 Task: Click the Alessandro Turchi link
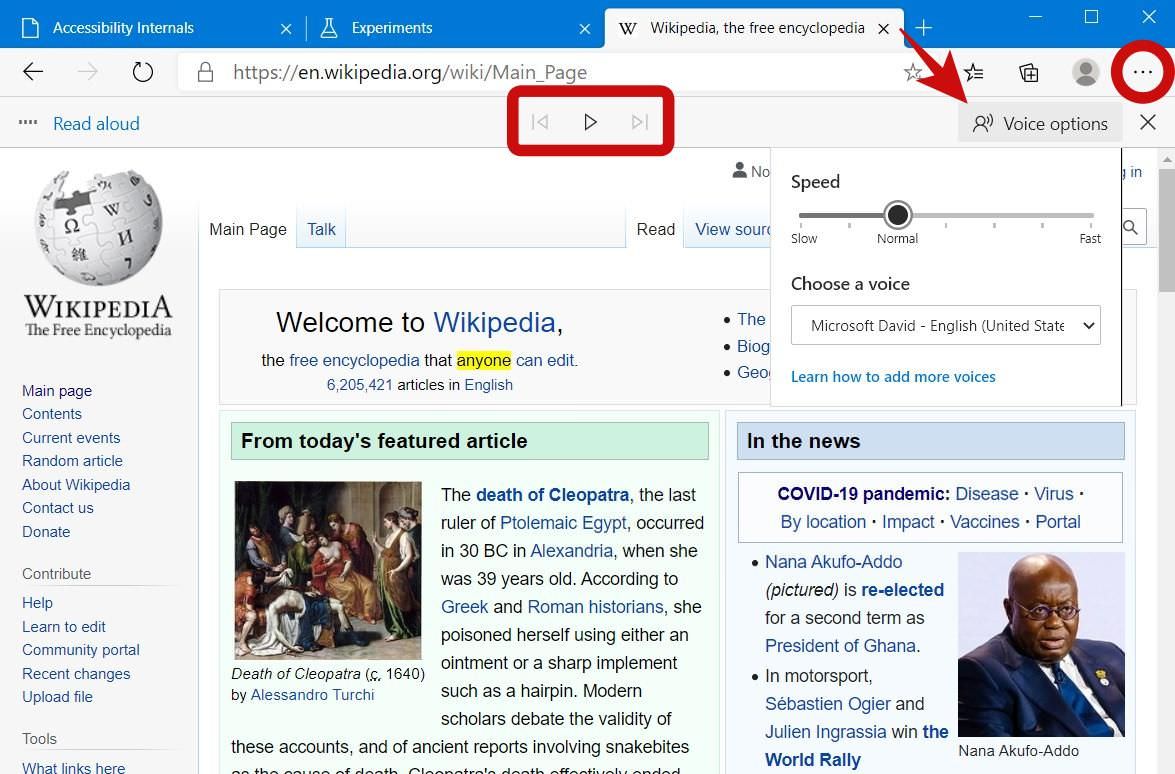point(312,695)
